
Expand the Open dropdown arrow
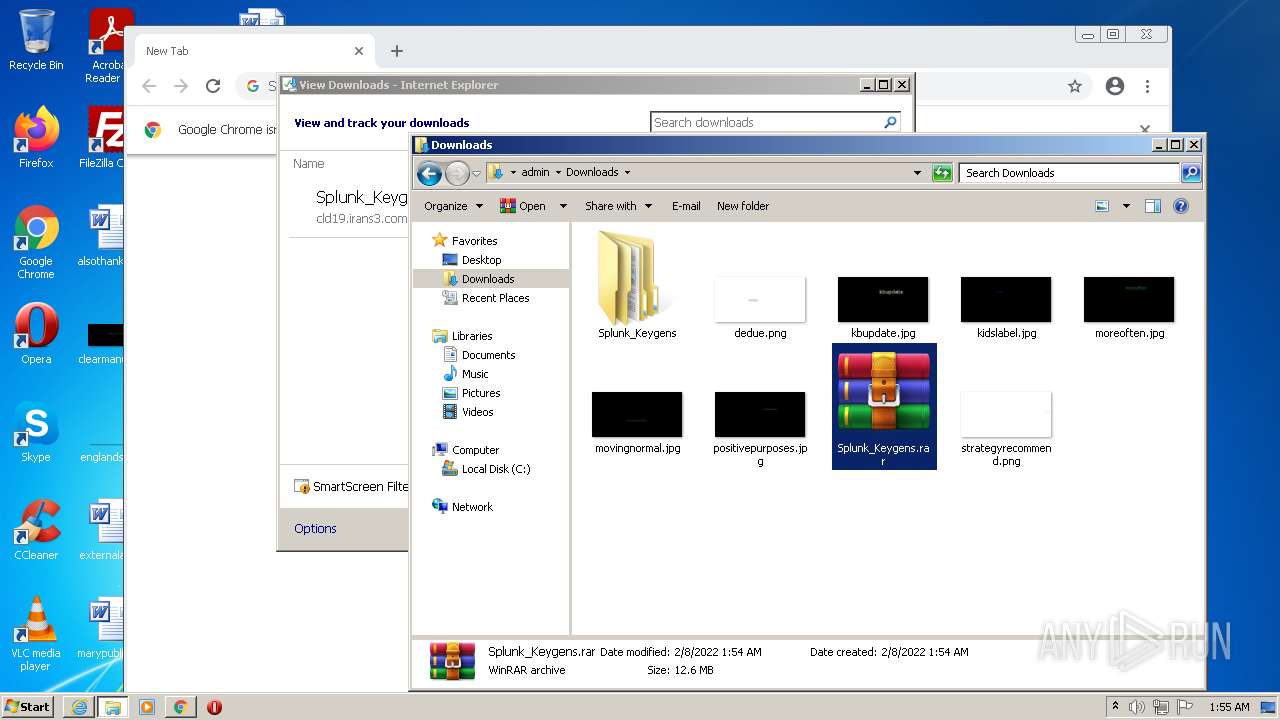(563, 206)
